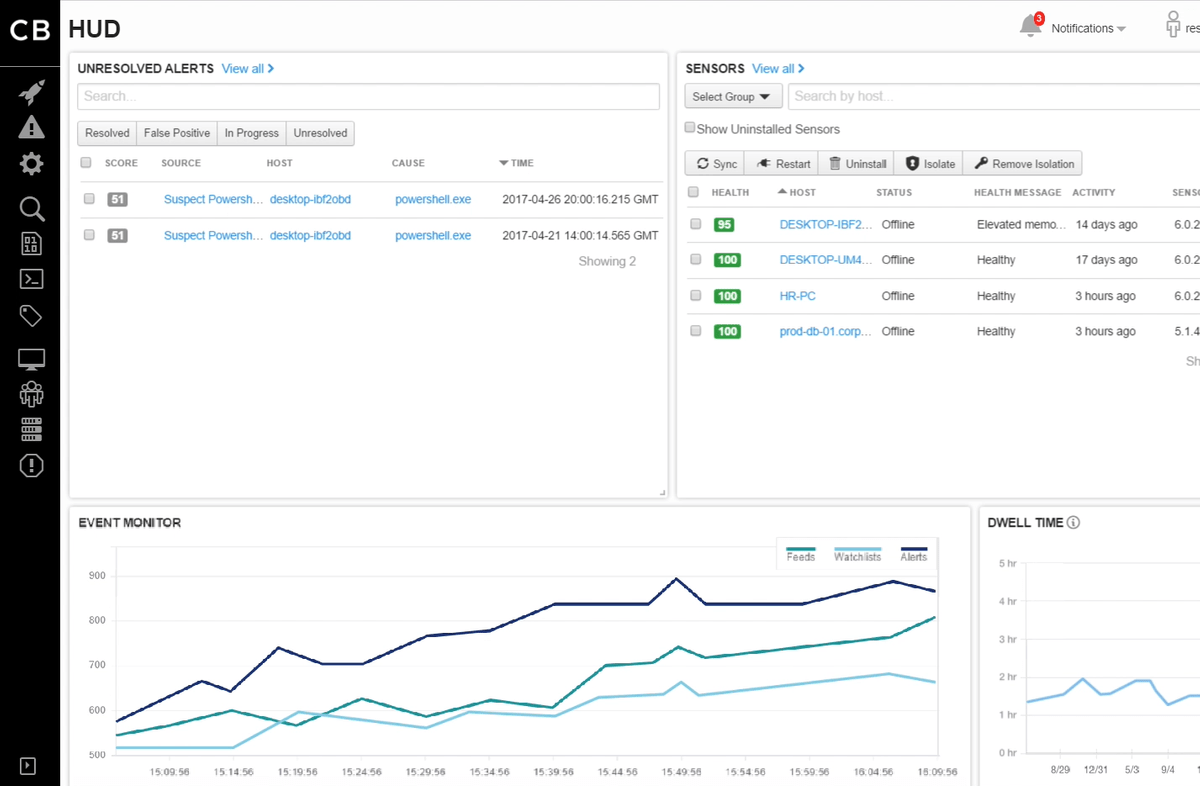
Task: Expand sidebar with bottom arrow icon
Action: click(28, 766)
